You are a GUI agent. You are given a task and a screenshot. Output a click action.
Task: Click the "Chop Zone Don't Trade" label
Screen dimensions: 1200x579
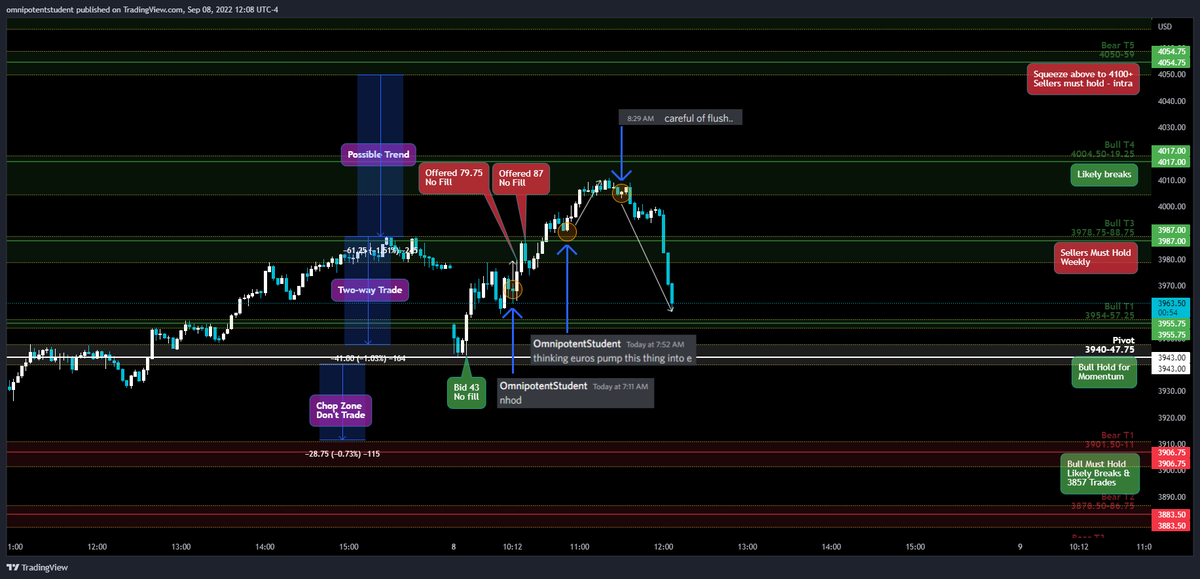342,409
